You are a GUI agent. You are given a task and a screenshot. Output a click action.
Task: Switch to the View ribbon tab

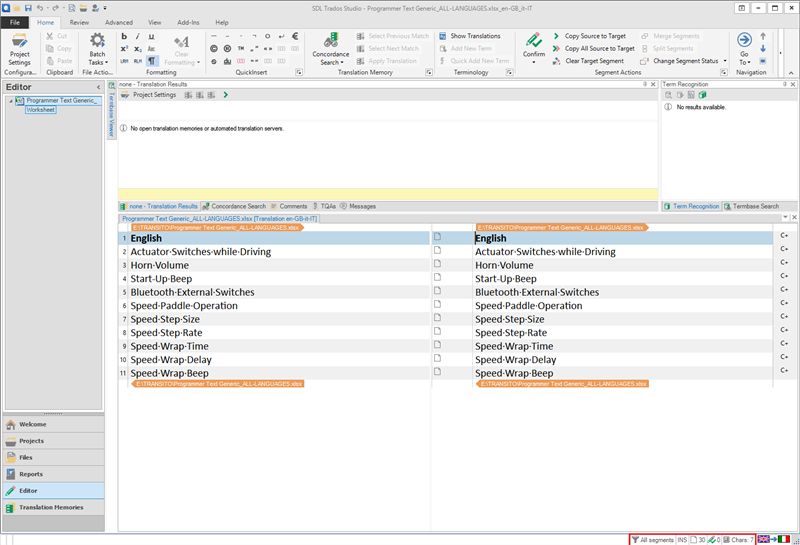155,22
